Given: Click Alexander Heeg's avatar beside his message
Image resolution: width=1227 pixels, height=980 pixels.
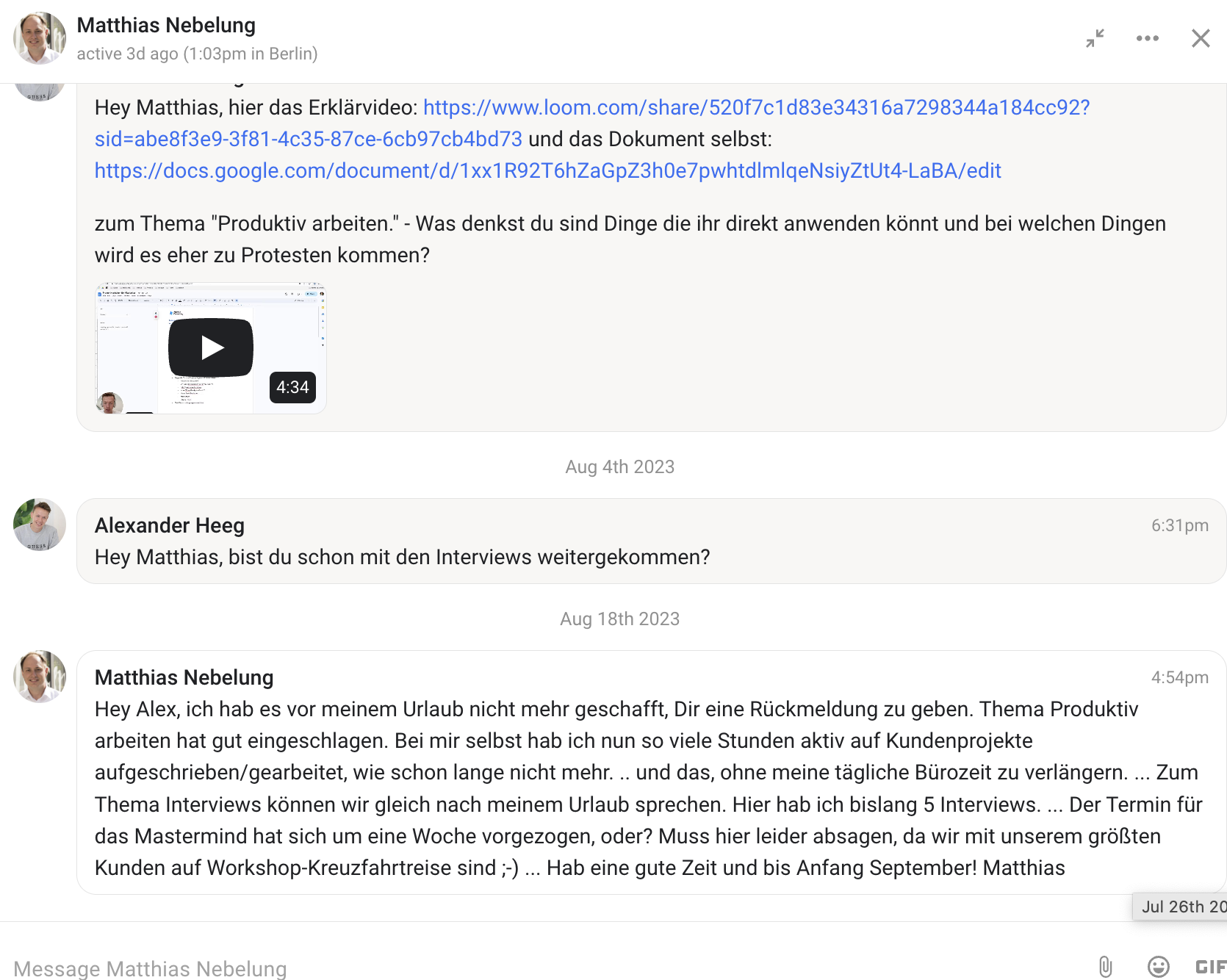Looking at the screenshot, I should tap(40, 525).
